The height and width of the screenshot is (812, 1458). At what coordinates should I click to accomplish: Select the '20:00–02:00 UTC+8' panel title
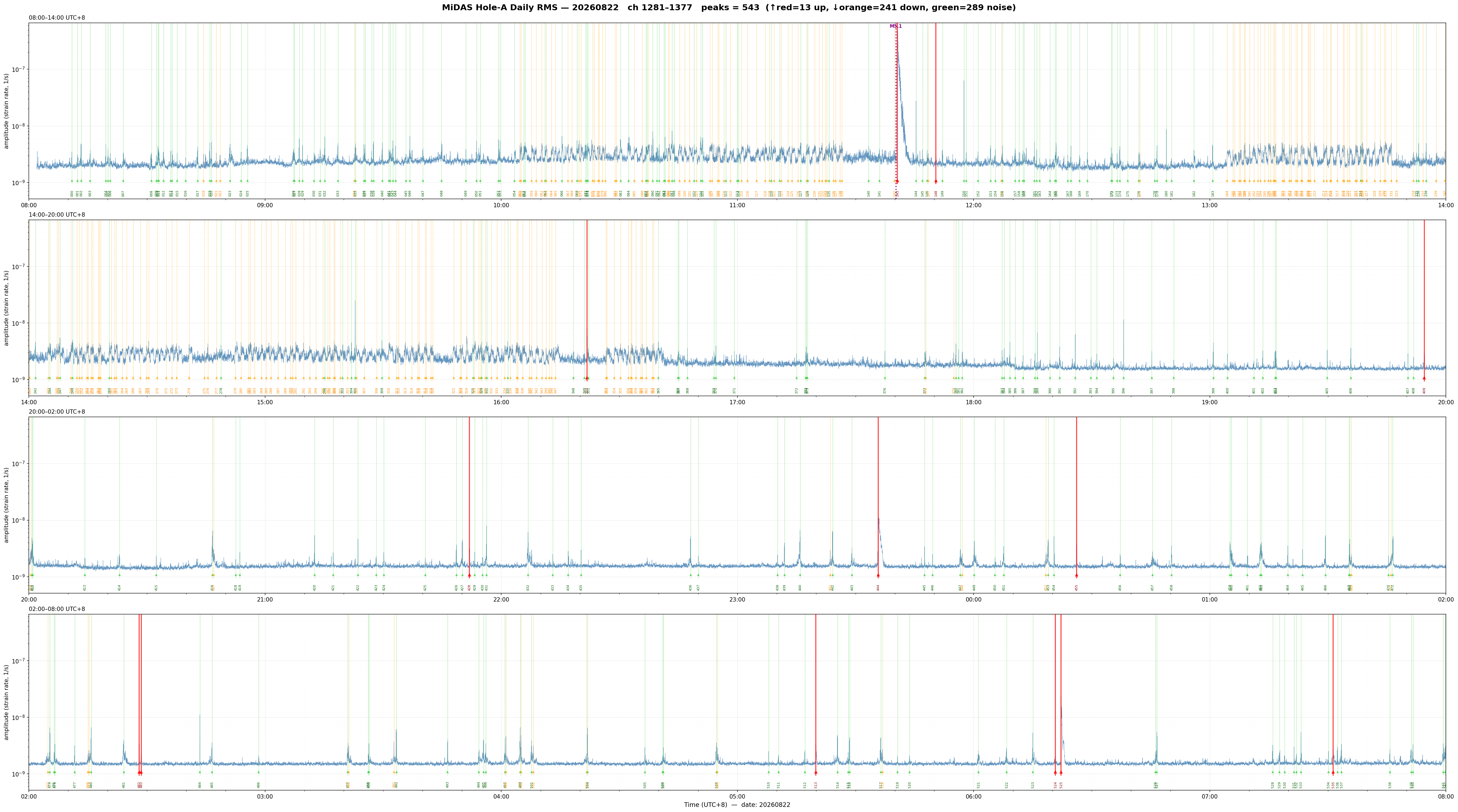click(x=57, y=412)
